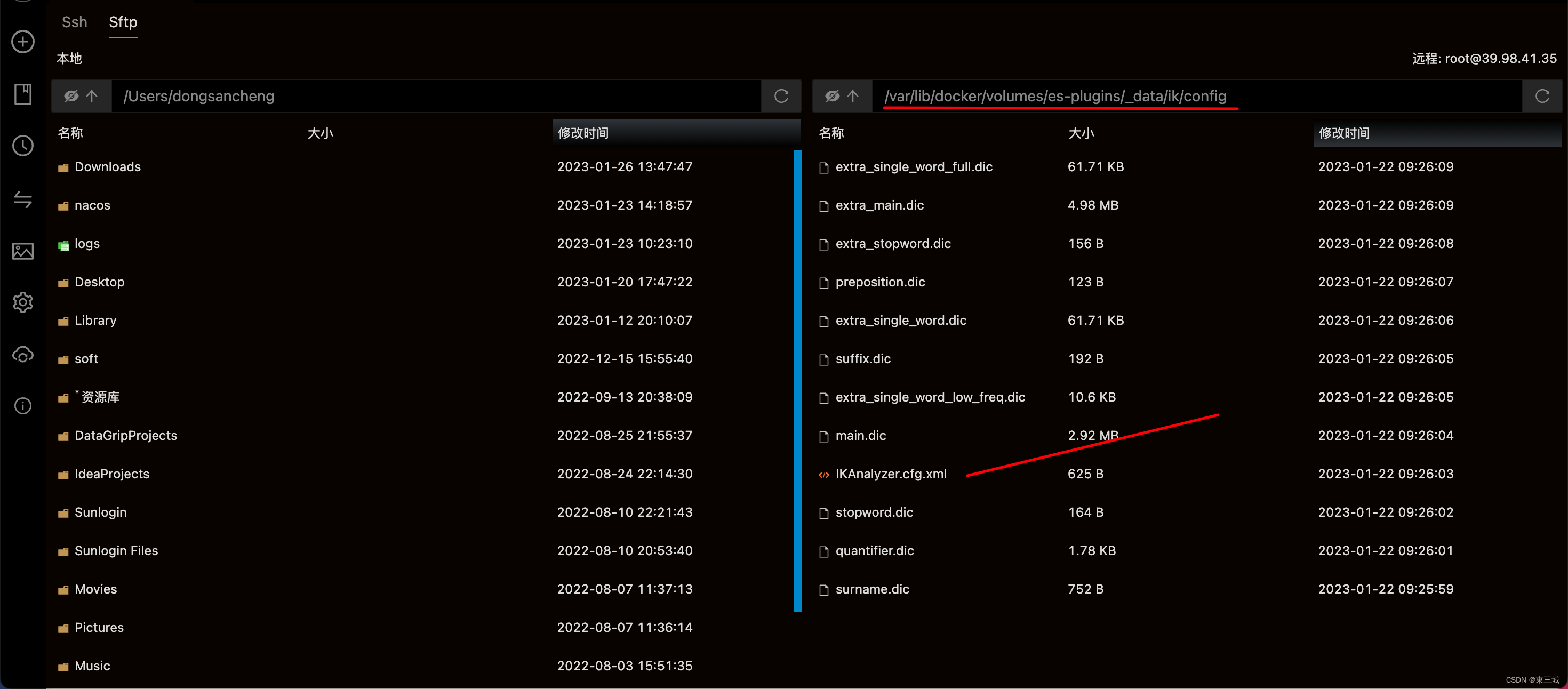Viewport: 1568px width, 689px height.
Task: Toggle hidden files in local panel
Action: tap(71, 96)
